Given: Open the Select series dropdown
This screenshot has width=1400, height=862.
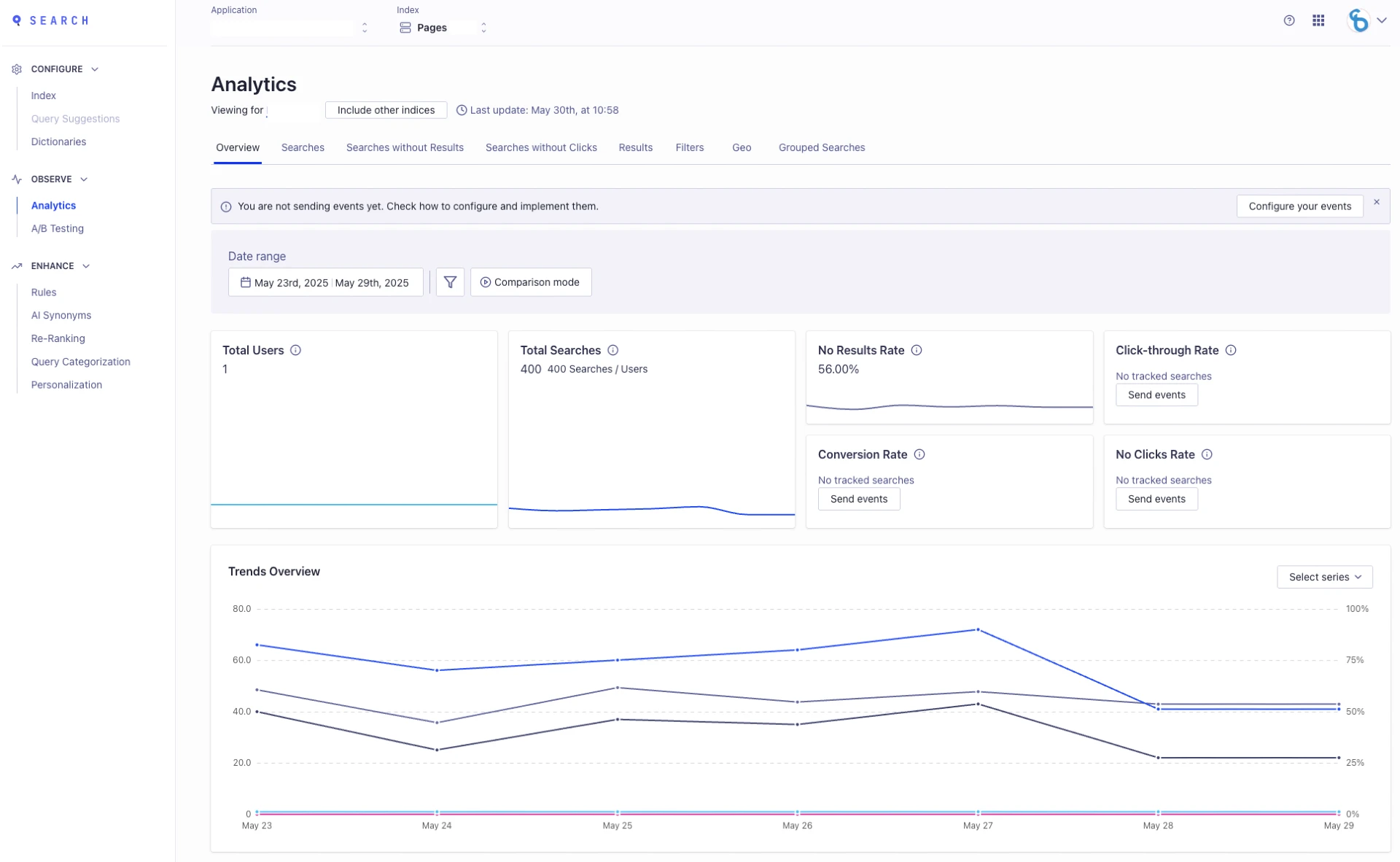Looking at the screenshot, I should pyautogui.click(x=1324, y=577).
